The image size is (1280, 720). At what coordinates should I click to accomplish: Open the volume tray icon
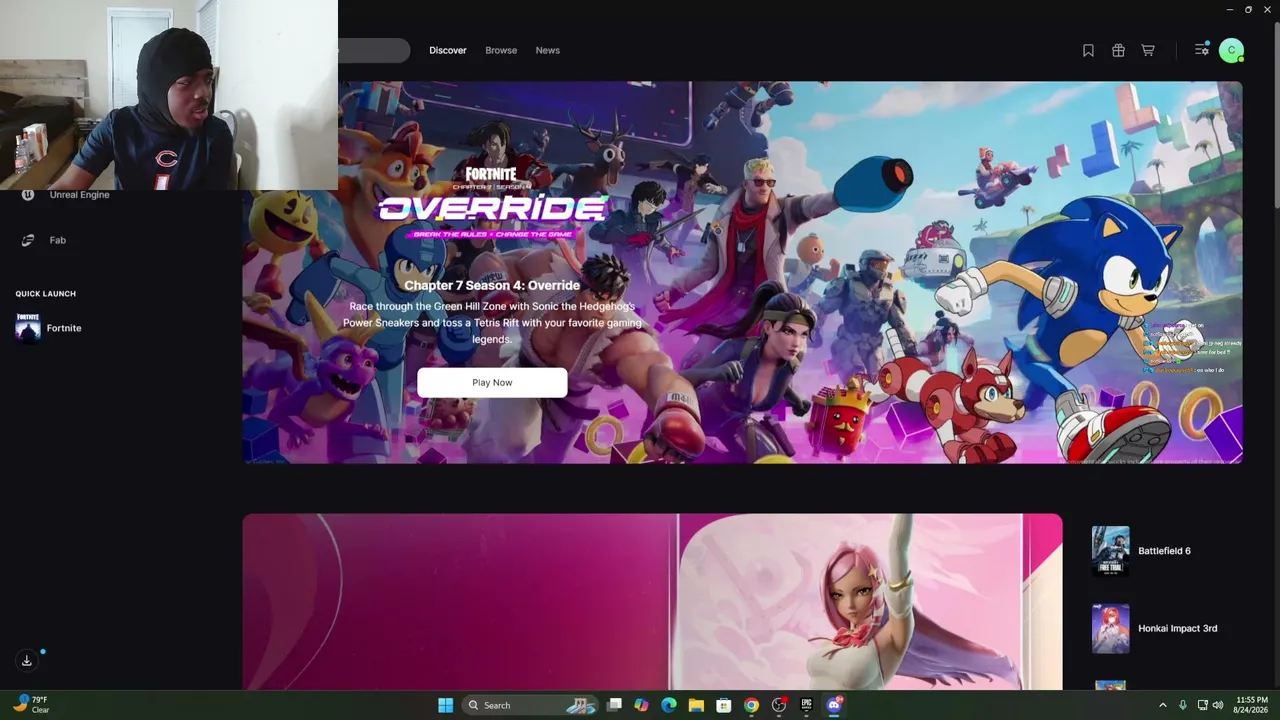[x=1218, y=705]
